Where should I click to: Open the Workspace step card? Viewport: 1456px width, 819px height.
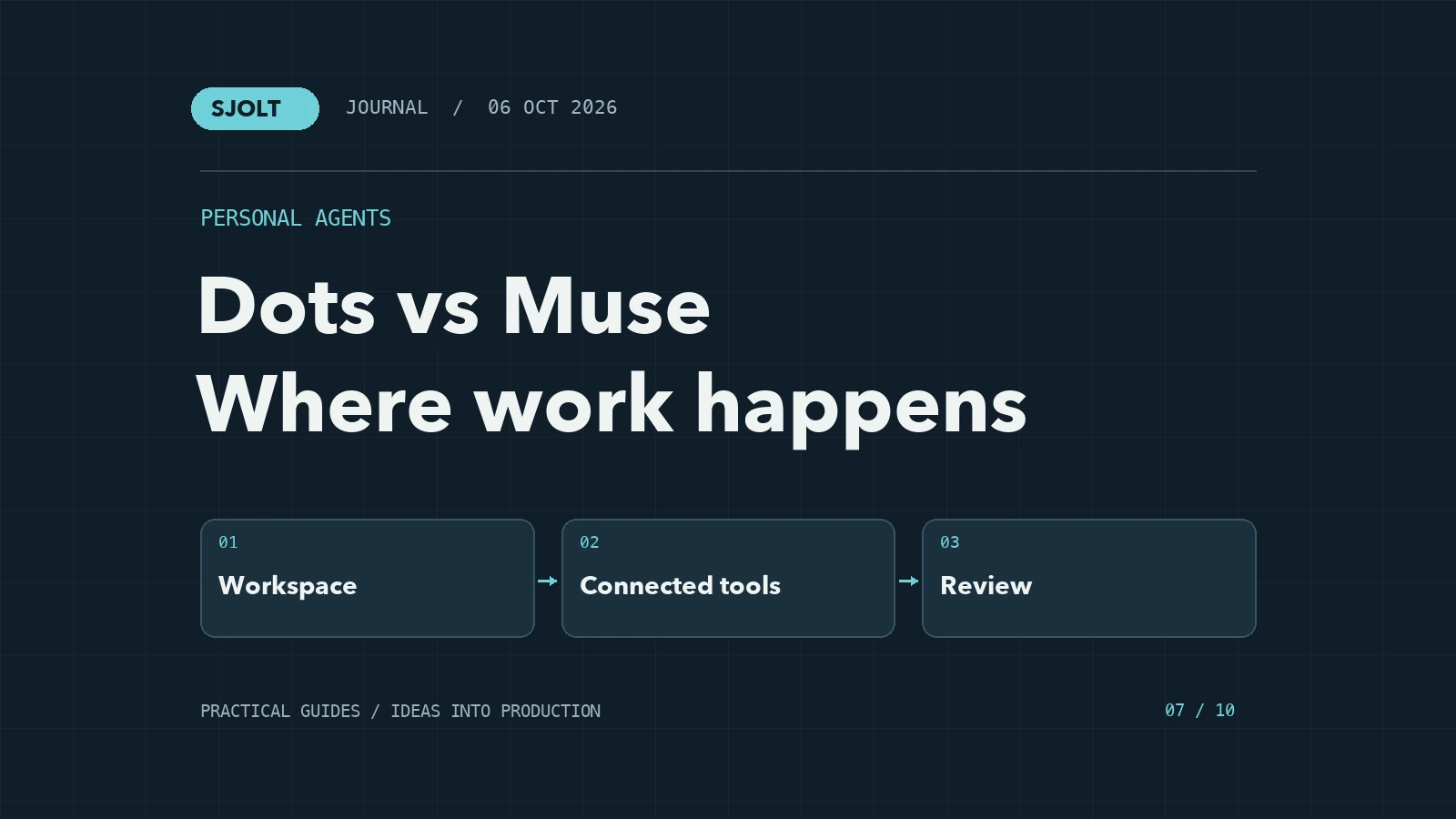(x=368, y=578)
